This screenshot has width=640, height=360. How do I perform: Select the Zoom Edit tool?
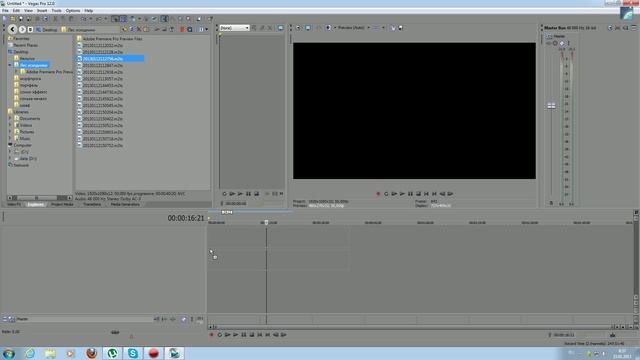pos(188,19)
